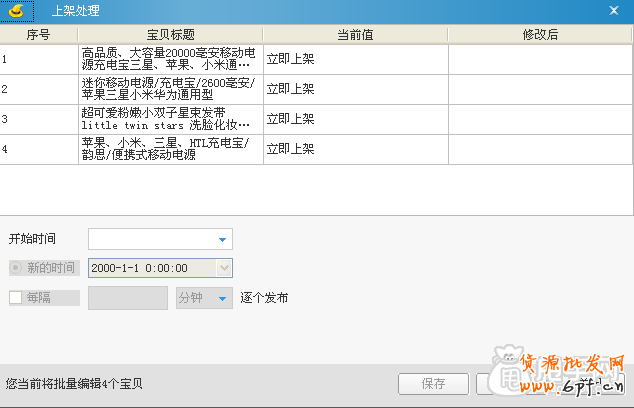Click 立即上架 value in row 4
This screenshot has width=634, height=408.
pyautogui.click(x=290, y=149)
